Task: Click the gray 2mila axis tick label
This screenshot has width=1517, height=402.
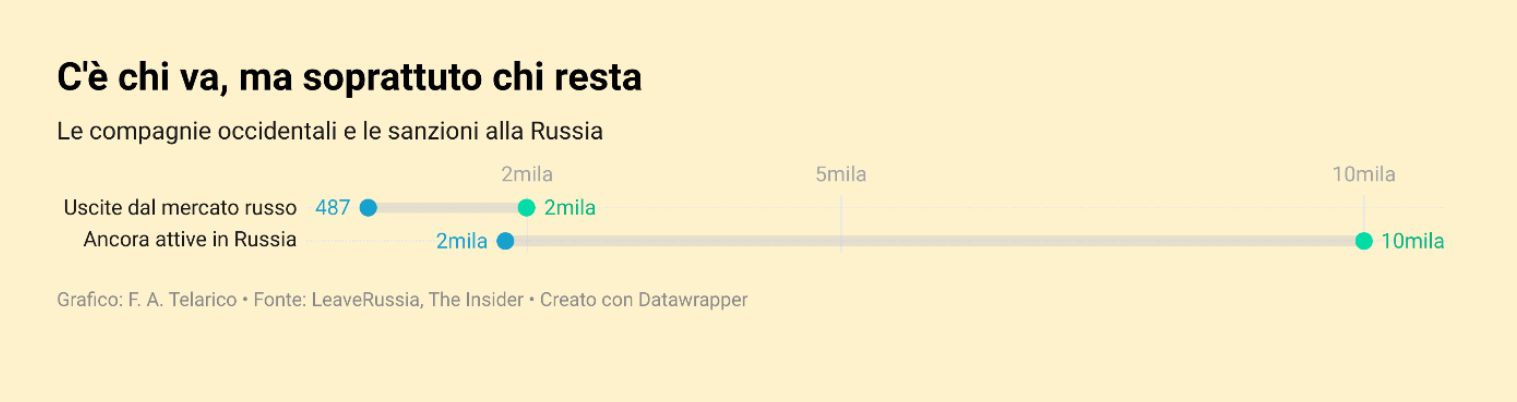Action: click(527, 175)
